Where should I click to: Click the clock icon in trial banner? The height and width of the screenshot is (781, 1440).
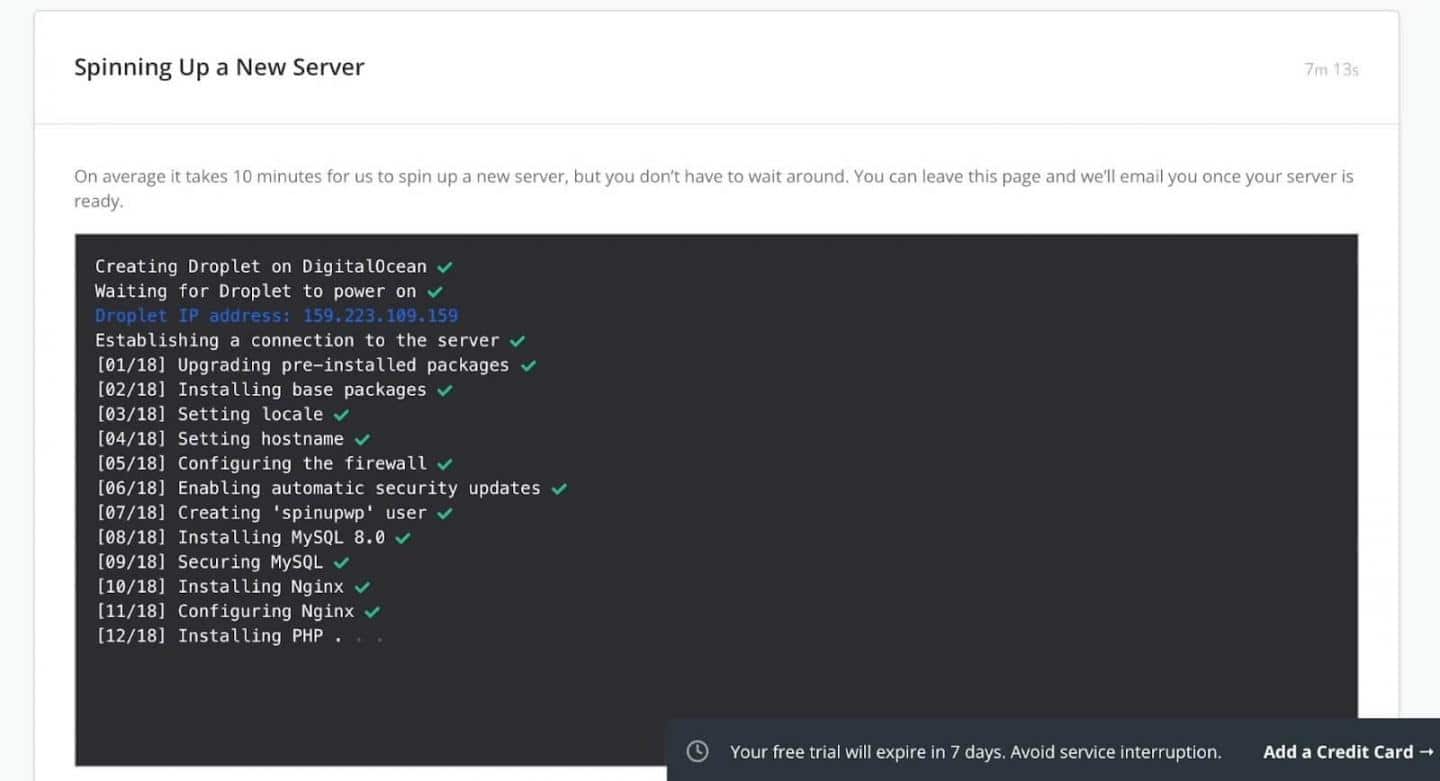click(x=697, y=752)
